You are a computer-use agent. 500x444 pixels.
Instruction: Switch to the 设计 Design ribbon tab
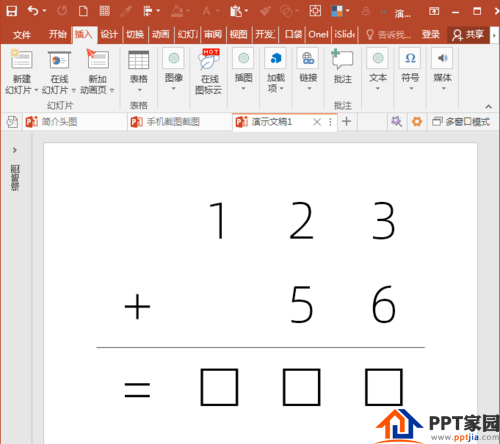coord(109,34)
